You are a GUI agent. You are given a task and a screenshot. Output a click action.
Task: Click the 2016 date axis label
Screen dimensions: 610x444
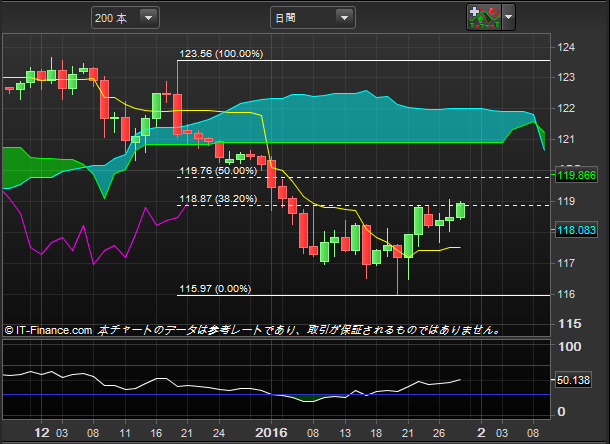(271, 433)
